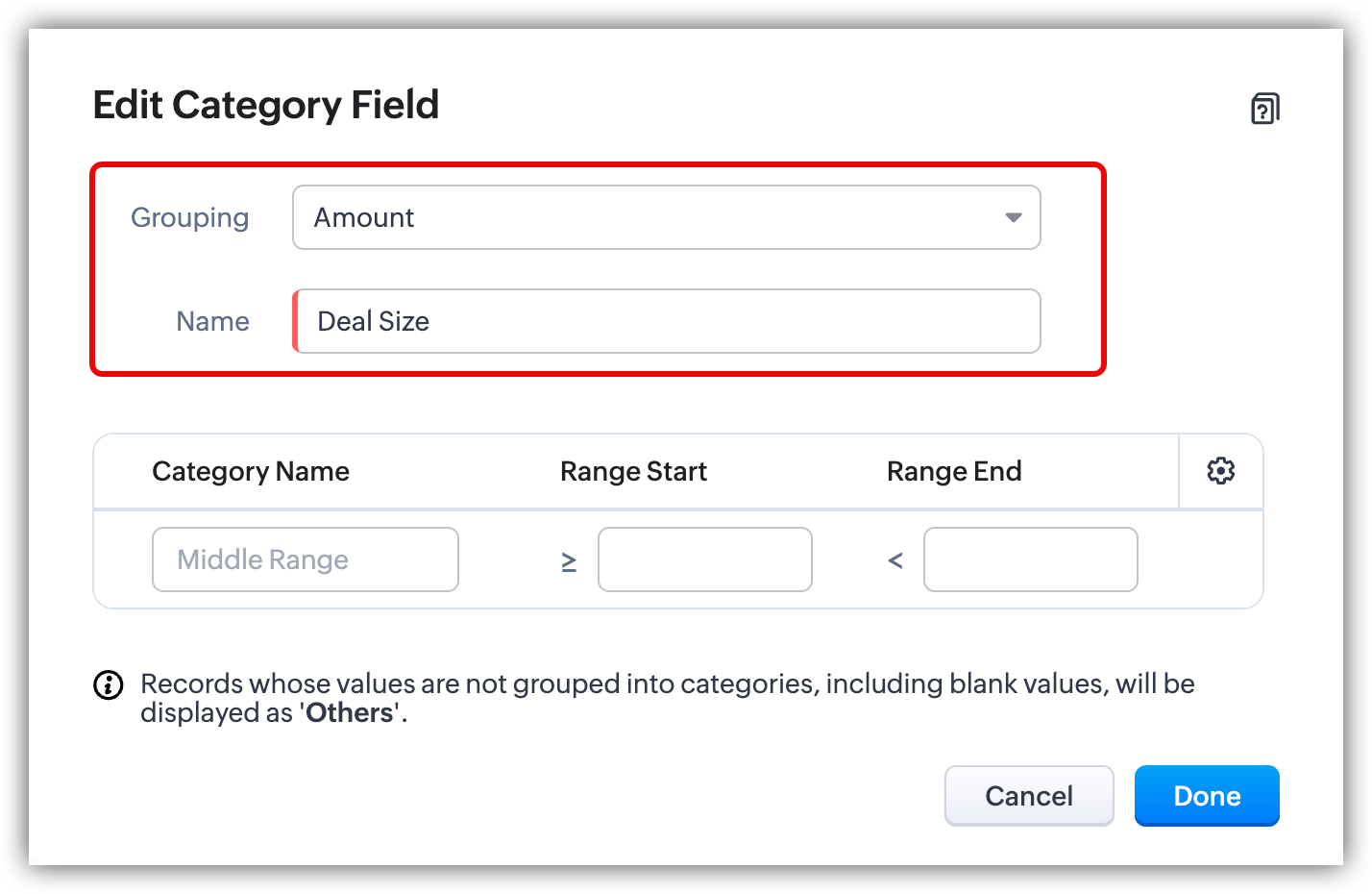Focus the Middle Range category name input
Image resolution: width=1372 pixels, height=894 pixels.
point(305,559)
